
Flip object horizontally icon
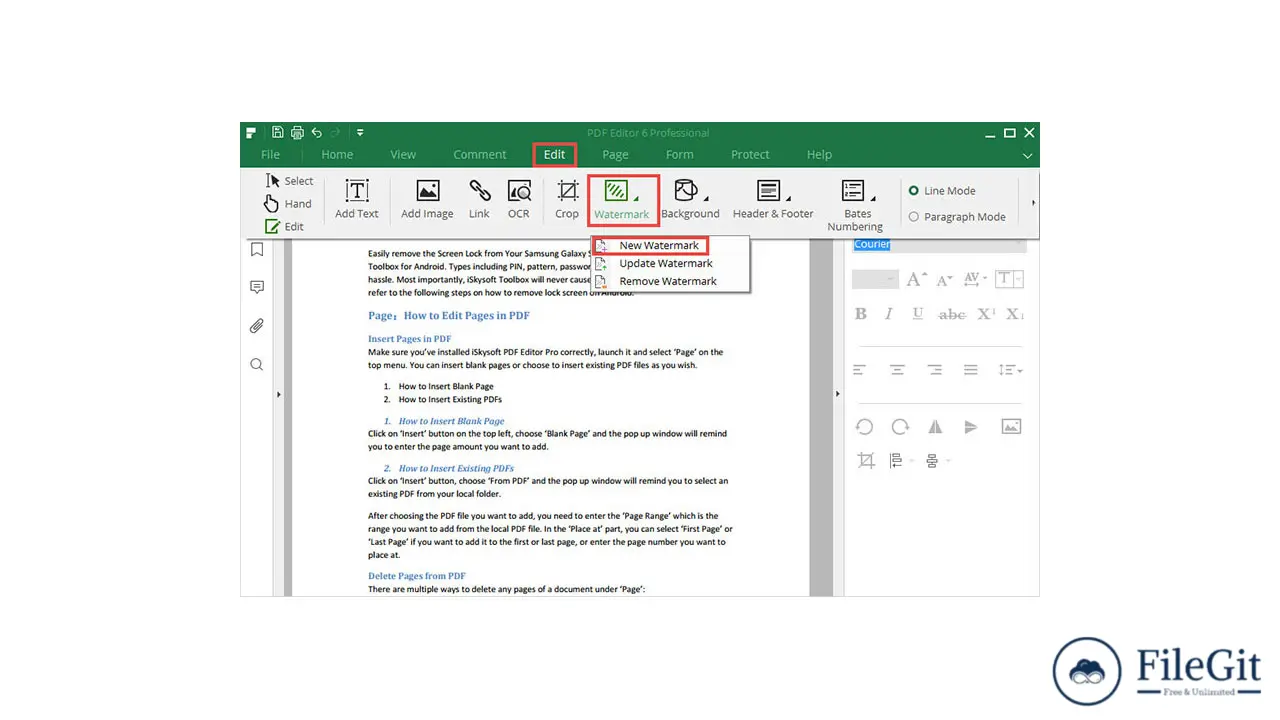(935, 427)
